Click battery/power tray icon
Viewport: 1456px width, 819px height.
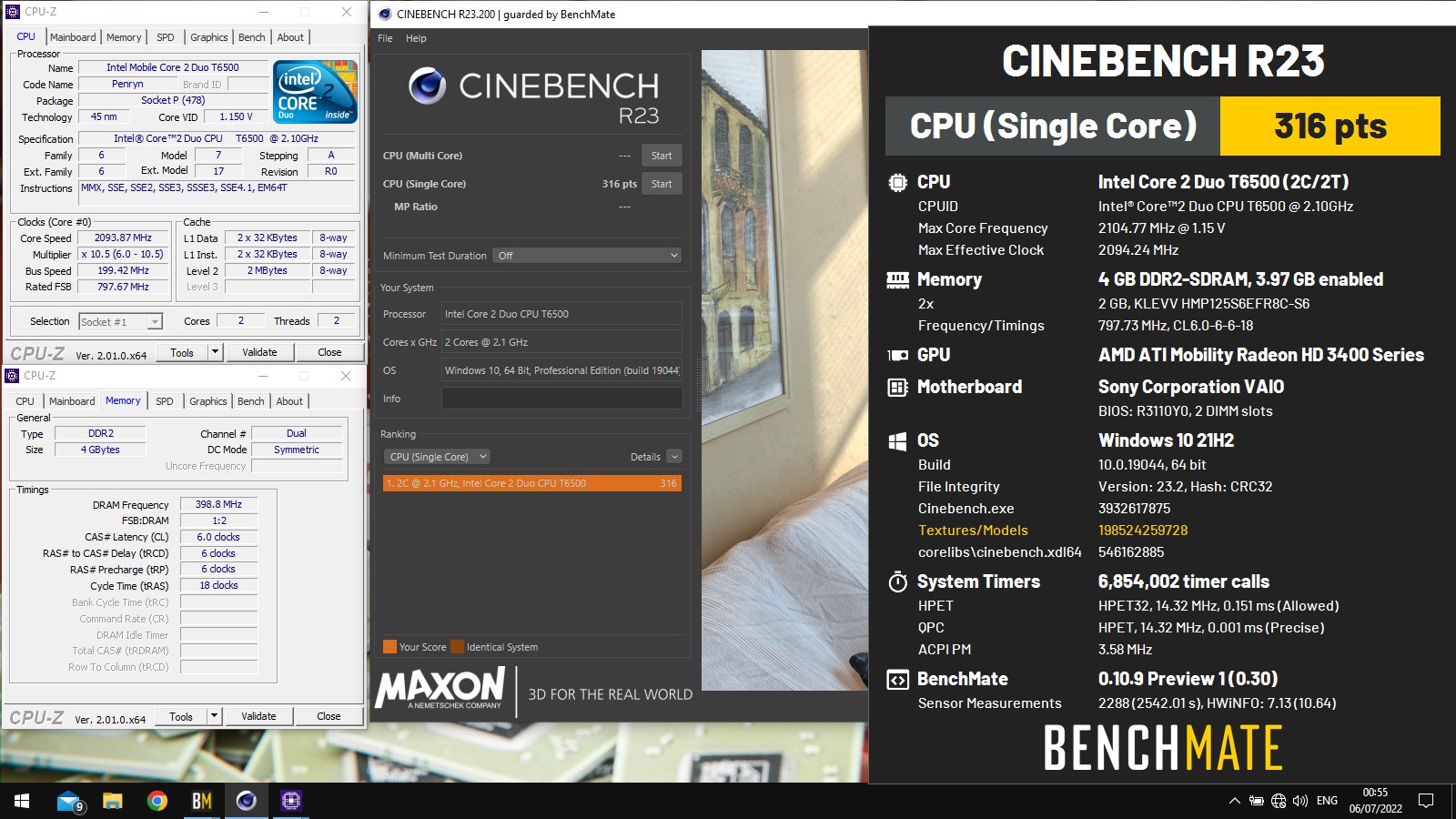[1257, 801]
